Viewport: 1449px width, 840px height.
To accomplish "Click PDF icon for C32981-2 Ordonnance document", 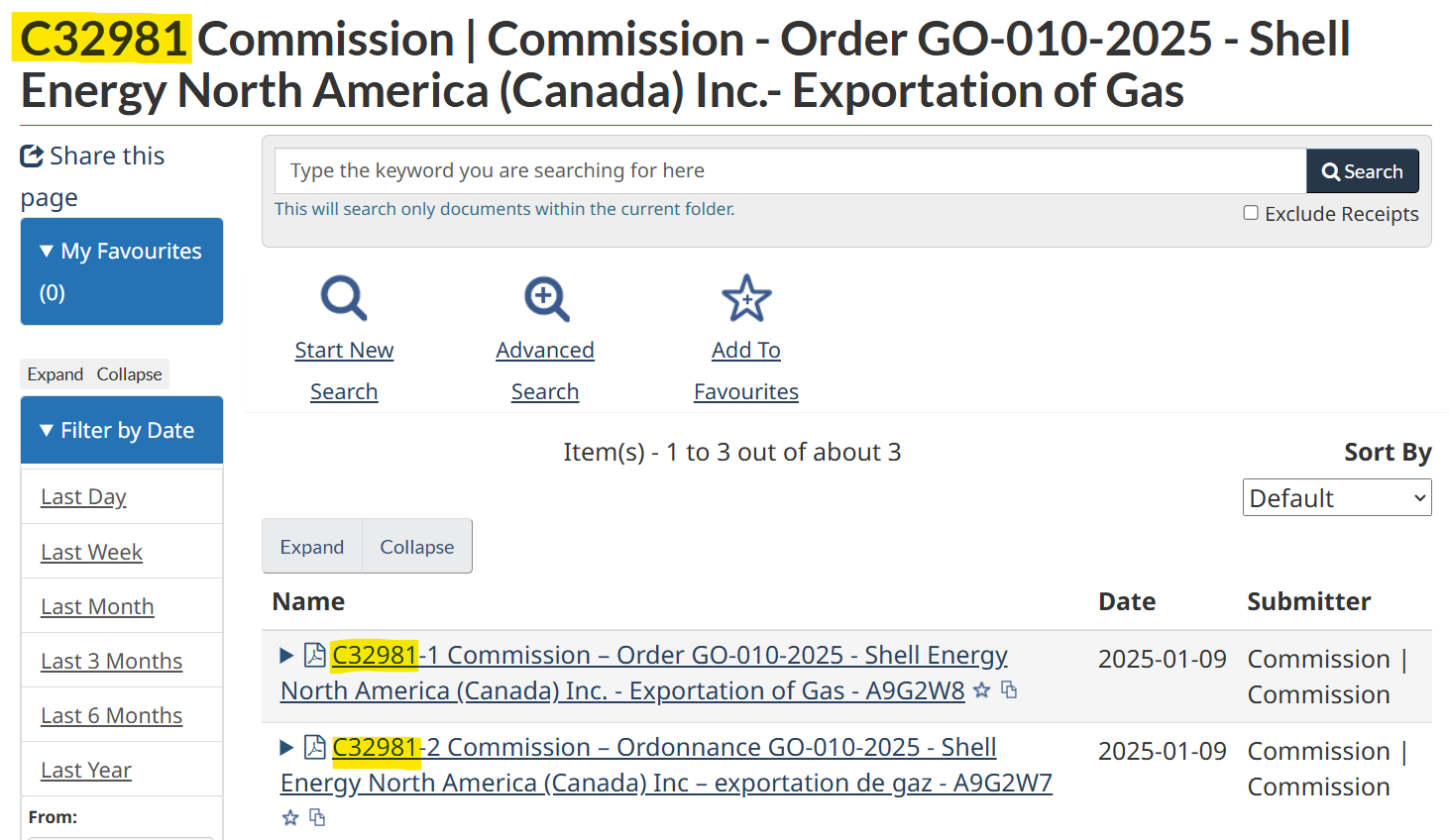I will coord(315,747).
